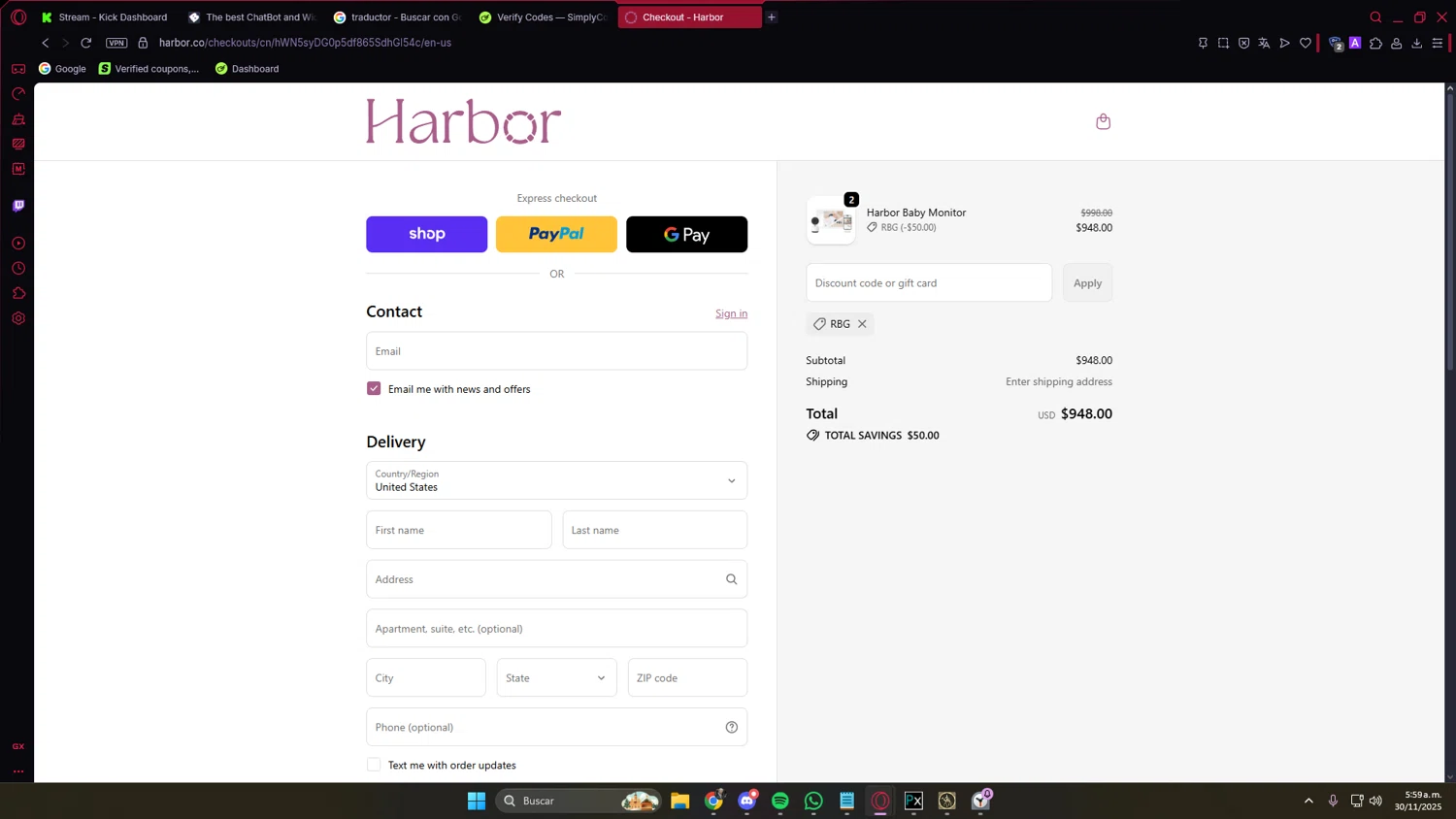The image size is (1456, 819).
Task: Show hidden system tray icons chevron
Action: pos(1308,801)
